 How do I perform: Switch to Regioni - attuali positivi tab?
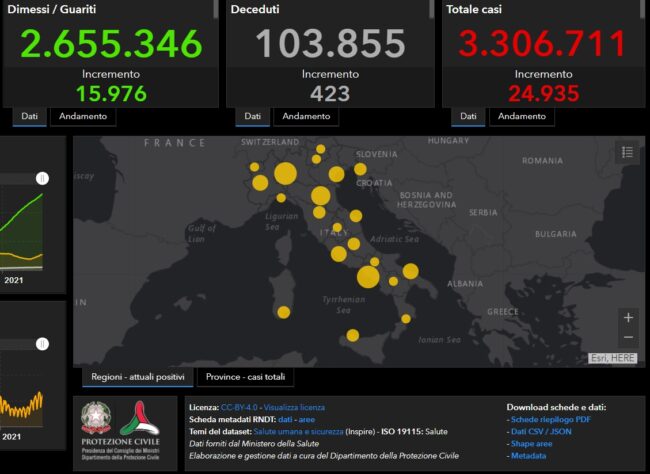click(x=138, y=377)
